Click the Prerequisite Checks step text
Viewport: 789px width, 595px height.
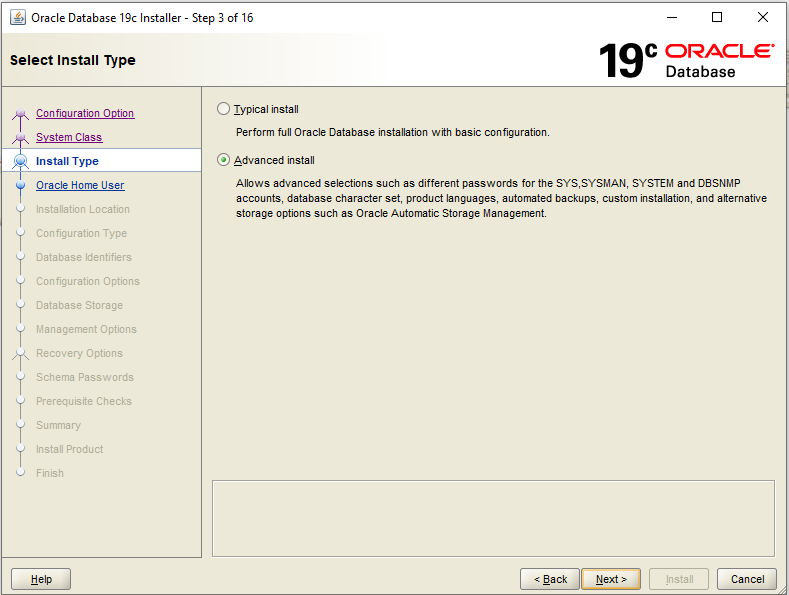(84, 401)
